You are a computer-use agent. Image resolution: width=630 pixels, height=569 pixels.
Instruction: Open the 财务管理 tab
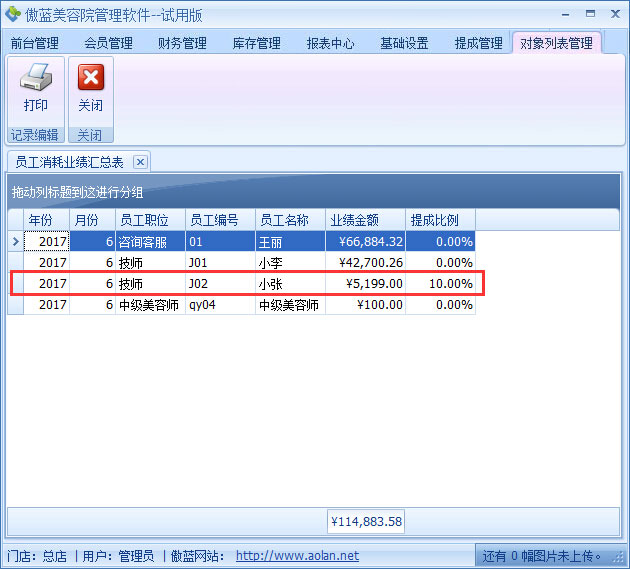[x=182, y=43]
